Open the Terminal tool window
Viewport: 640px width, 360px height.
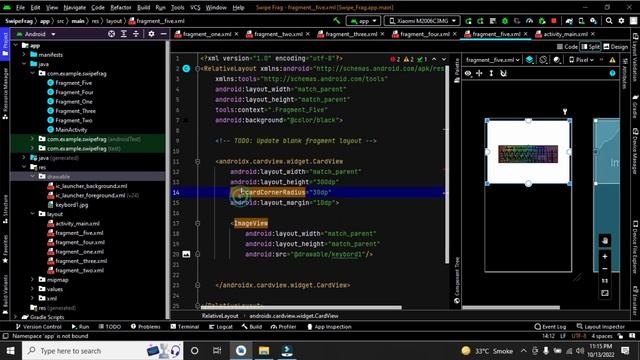(184, 327)
